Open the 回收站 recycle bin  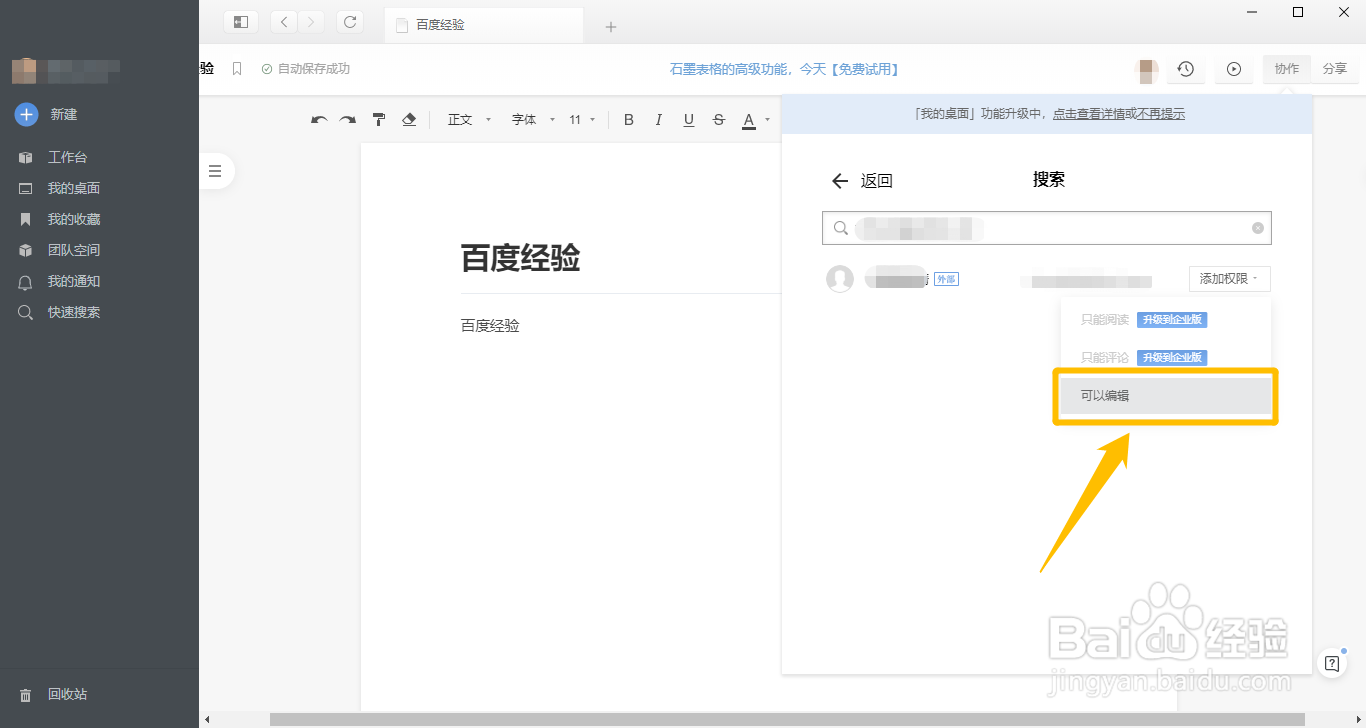click(67, 694)
